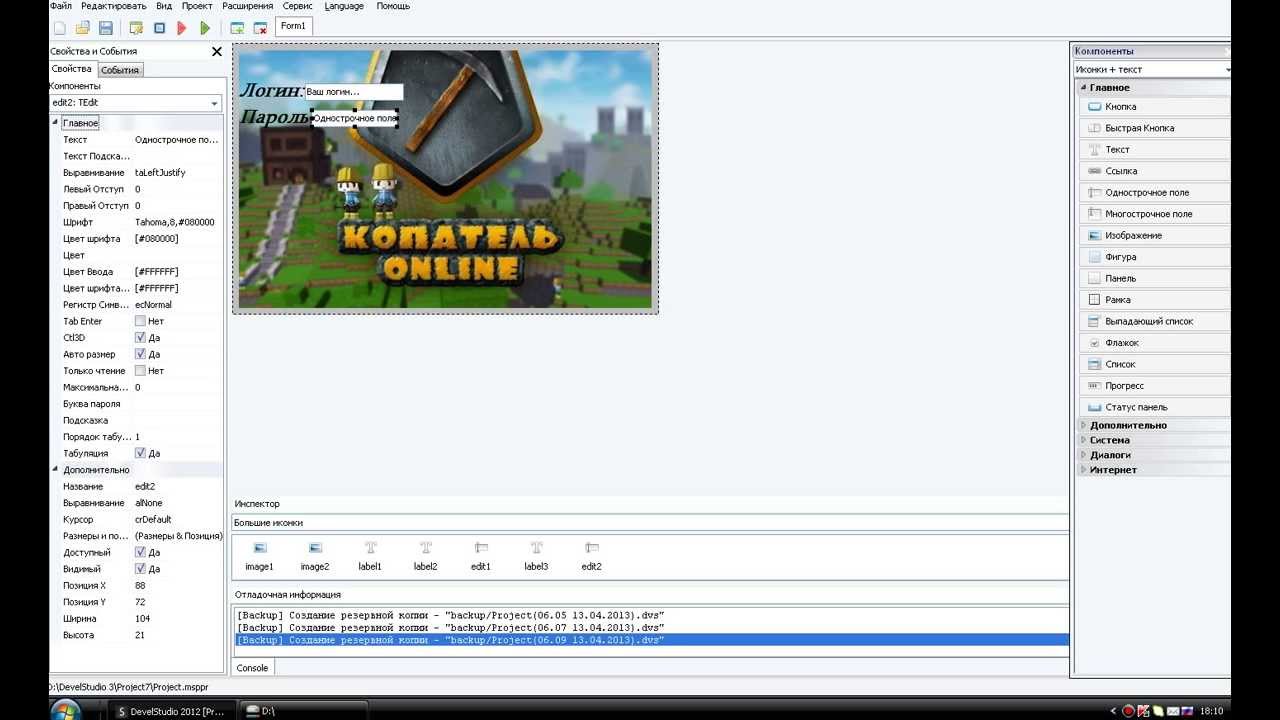Pick the Прогресс component
Viewport: 1280px width, 720px height.
tap(1154, 386)
